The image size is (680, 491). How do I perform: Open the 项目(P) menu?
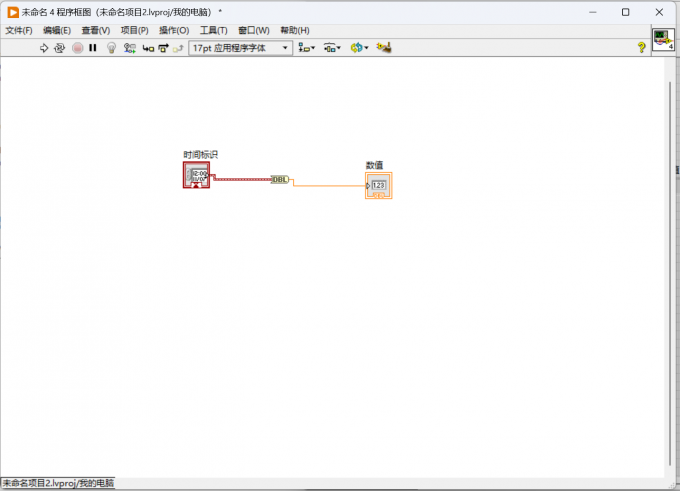pos(134,30)
